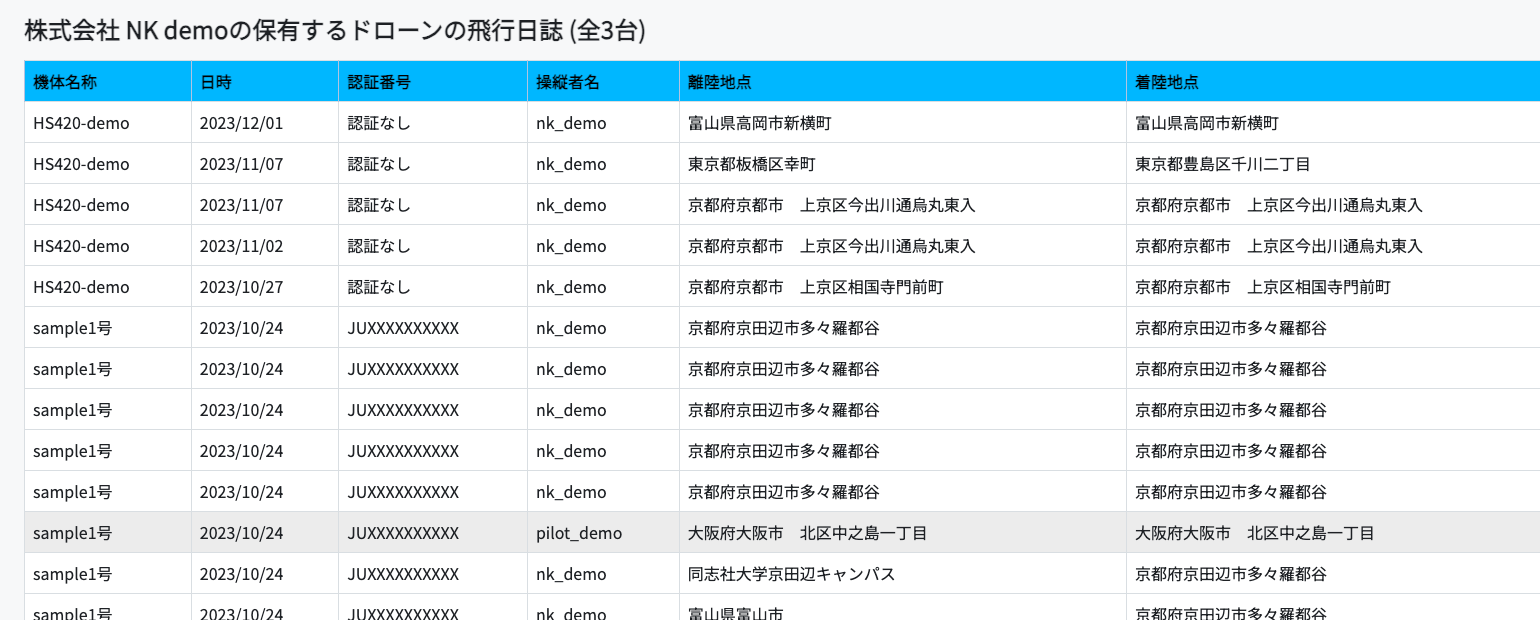The width and height of the screenshot is (1540, 620).
Task: Select the 2023/12/01 HS420-demo flight row
Action: click(x=782, y=123)
